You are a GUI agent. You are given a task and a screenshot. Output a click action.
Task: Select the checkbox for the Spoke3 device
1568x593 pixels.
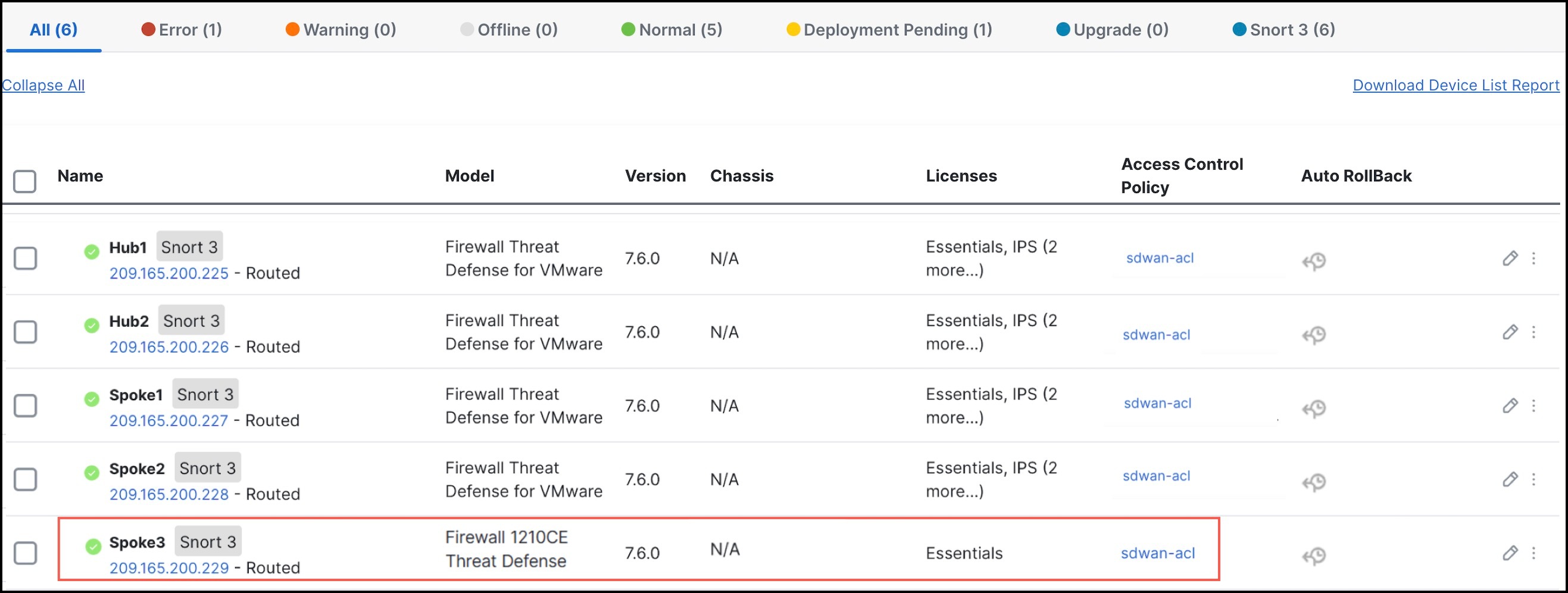coord(26,553)
